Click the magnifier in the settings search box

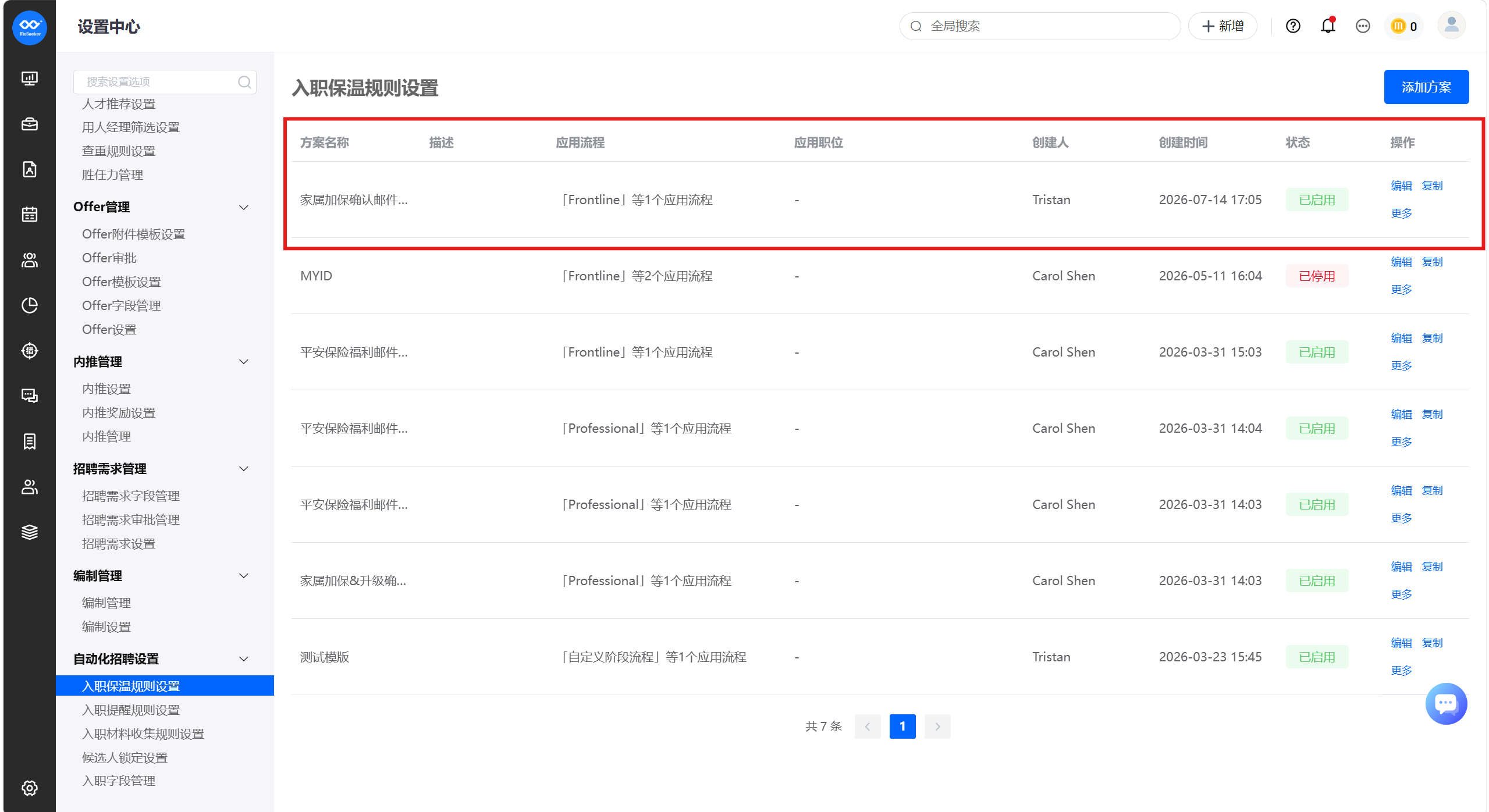(x=245, y=82)
